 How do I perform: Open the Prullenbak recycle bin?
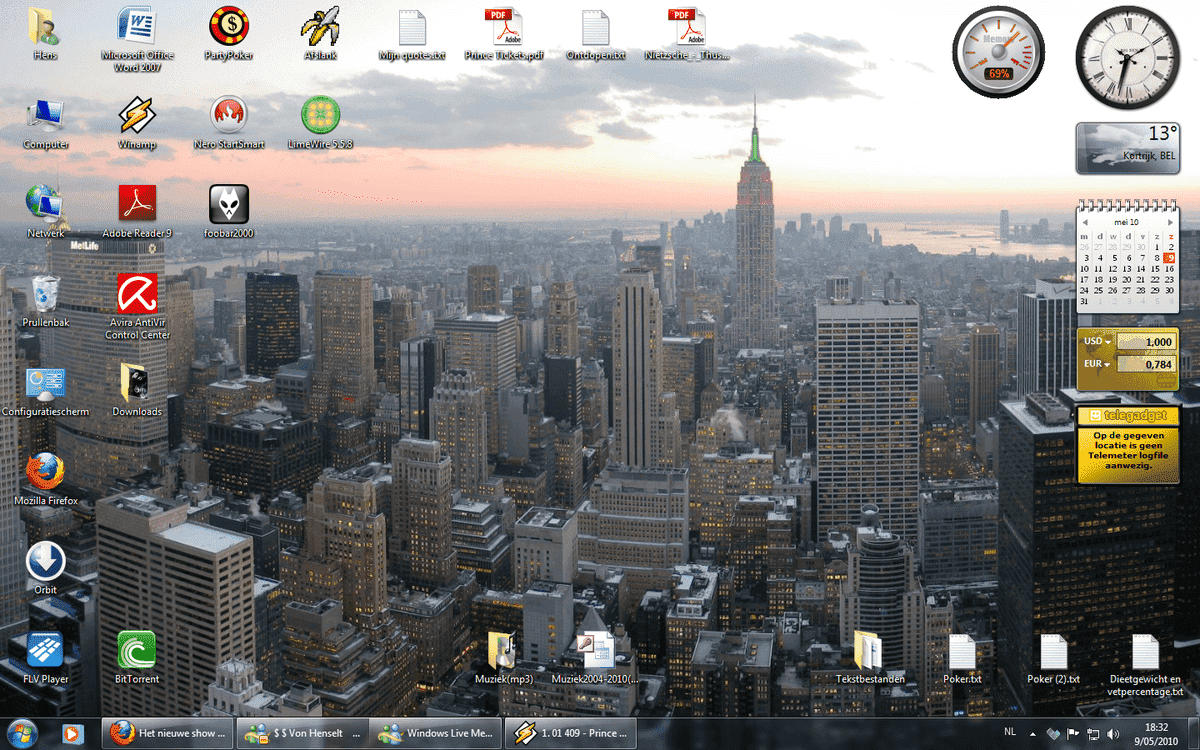46,295
